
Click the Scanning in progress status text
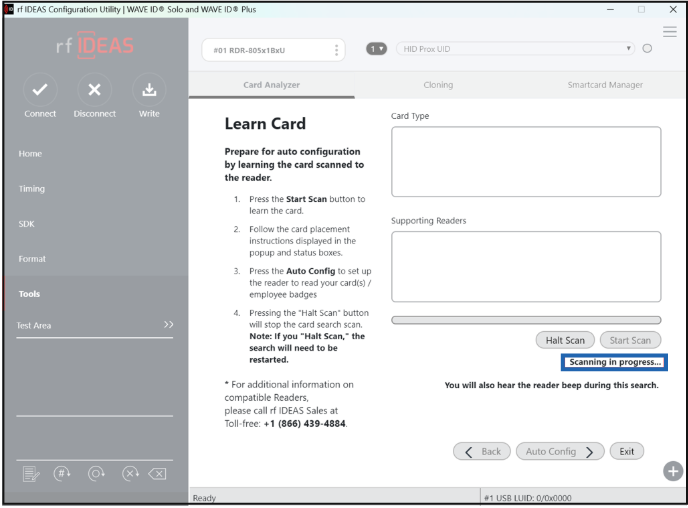point(614,362)
